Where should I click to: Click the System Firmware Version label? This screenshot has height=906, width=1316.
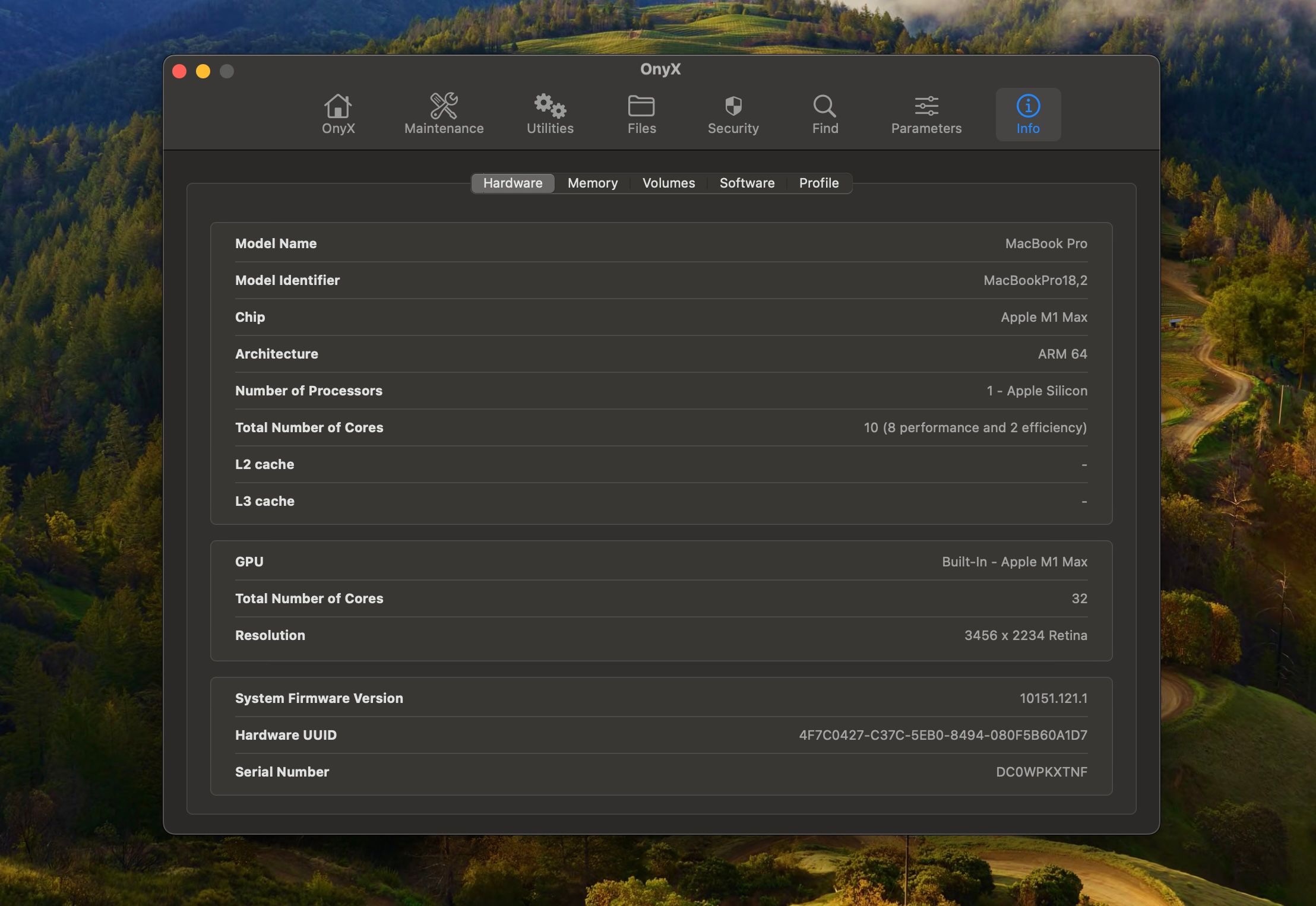coord(319,698)
